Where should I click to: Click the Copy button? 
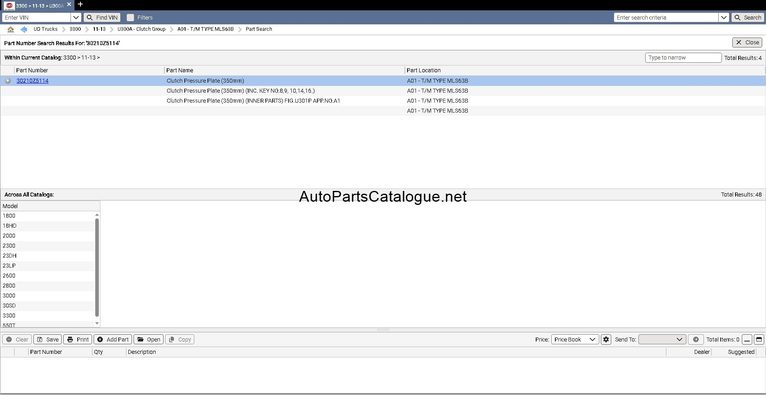(180, 339)
